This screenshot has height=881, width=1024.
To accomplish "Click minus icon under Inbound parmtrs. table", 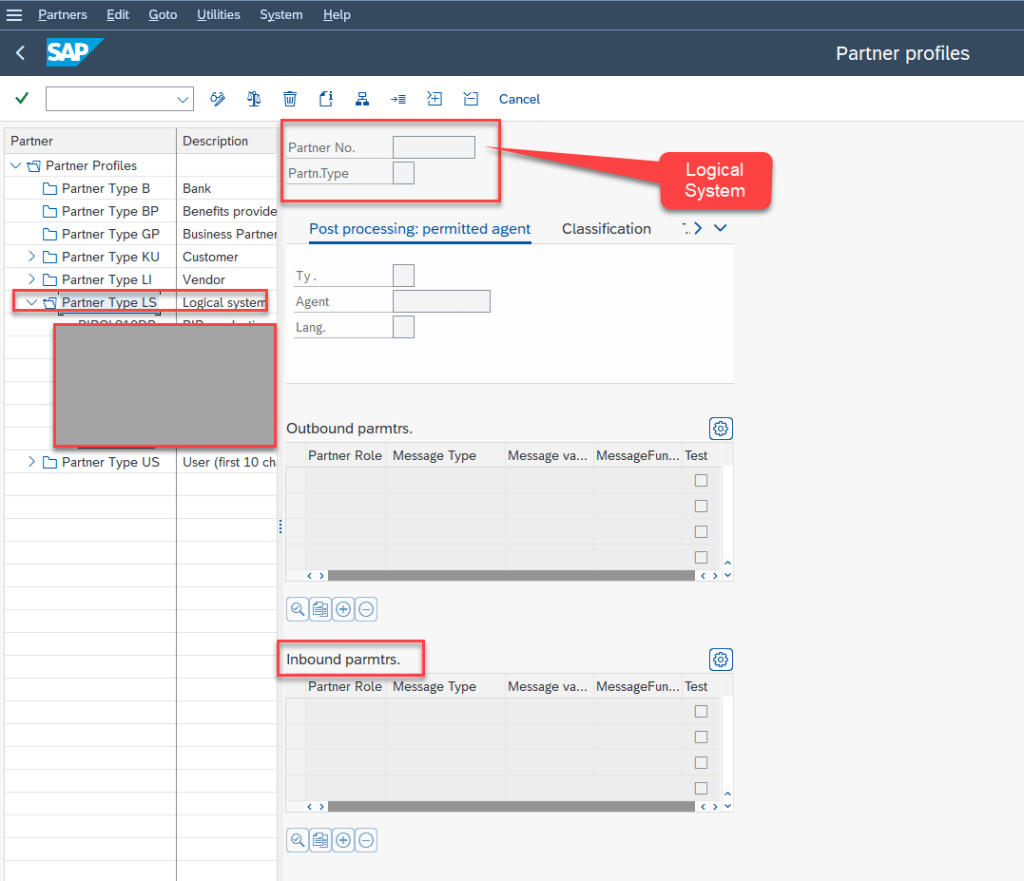I will pos(366,840).
